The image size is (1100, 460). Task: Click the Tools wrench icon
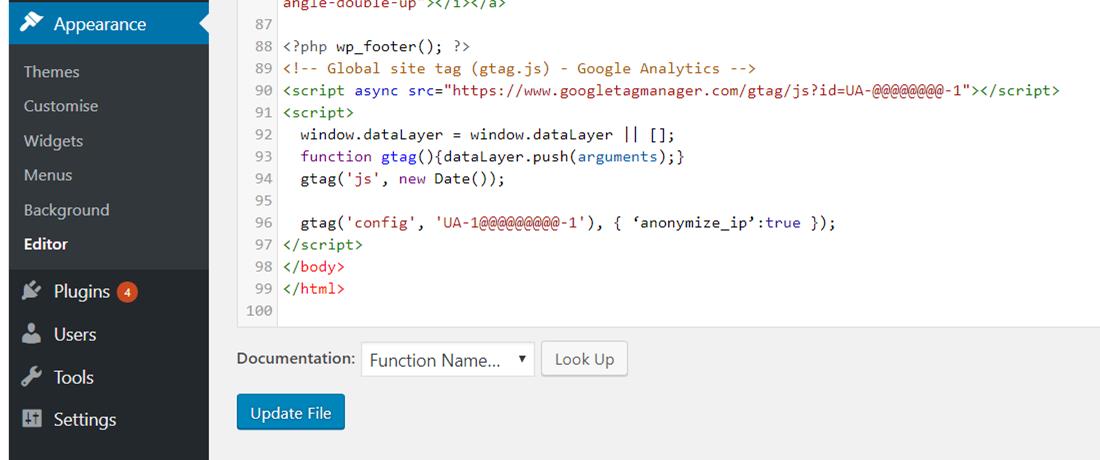coord(32,377)
